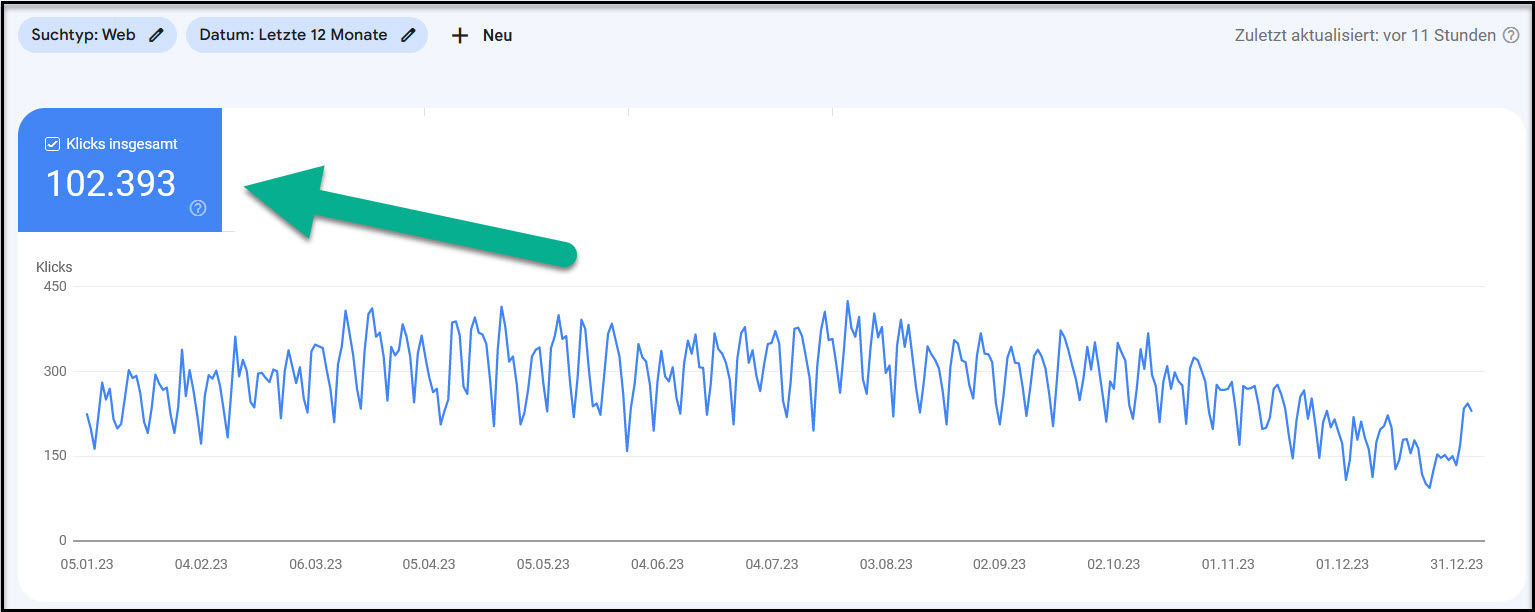Click the 31.12.23 date label

[1456, 564]
